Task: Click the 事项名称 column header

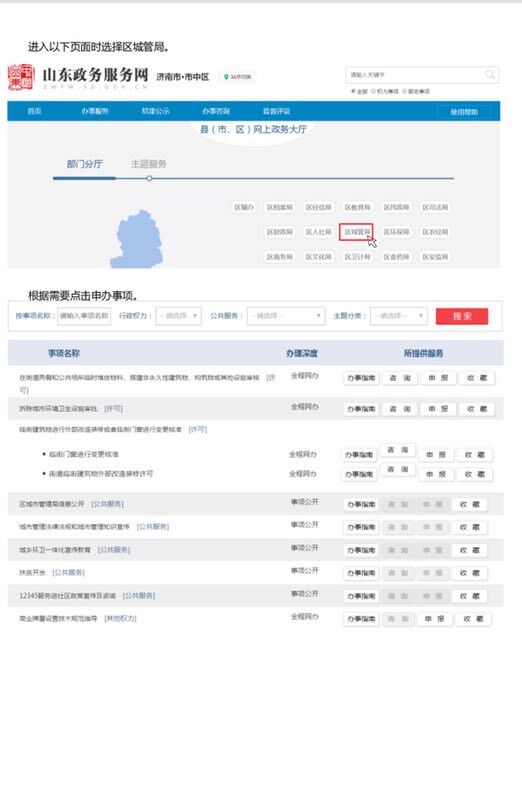Action: coord(64,353)
